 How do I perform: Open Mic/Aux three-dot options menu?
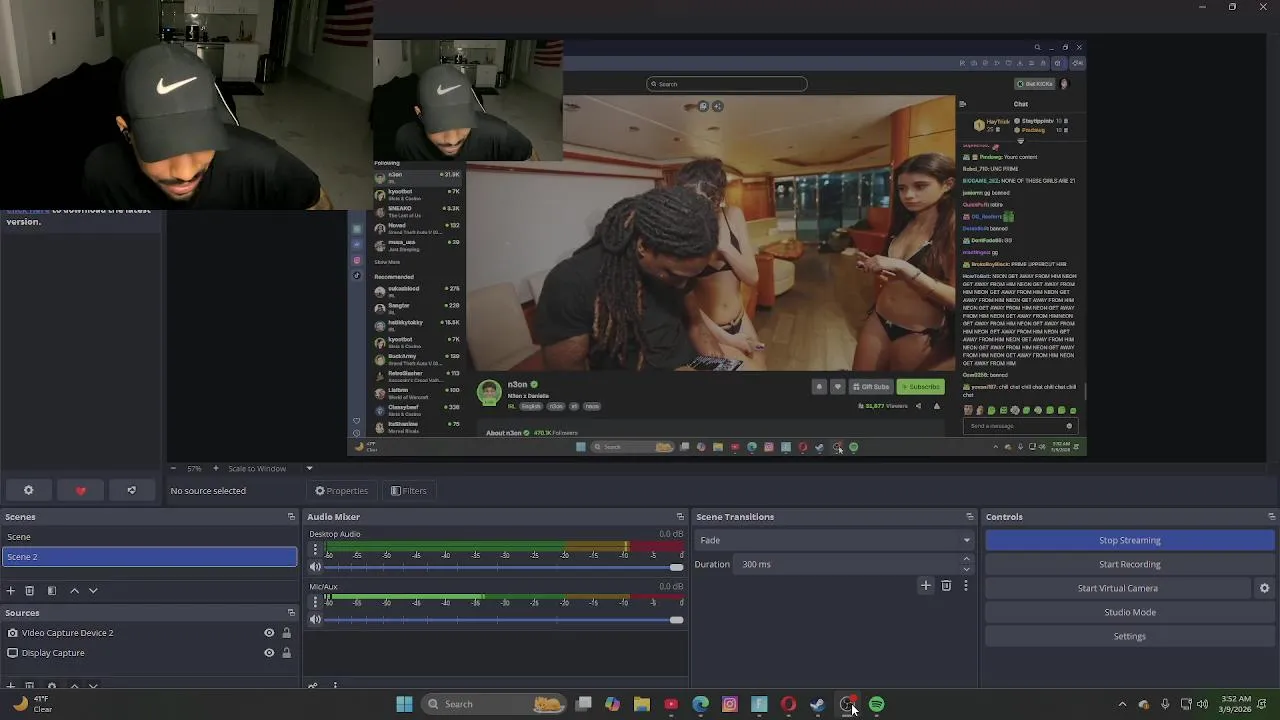(315, 601)
